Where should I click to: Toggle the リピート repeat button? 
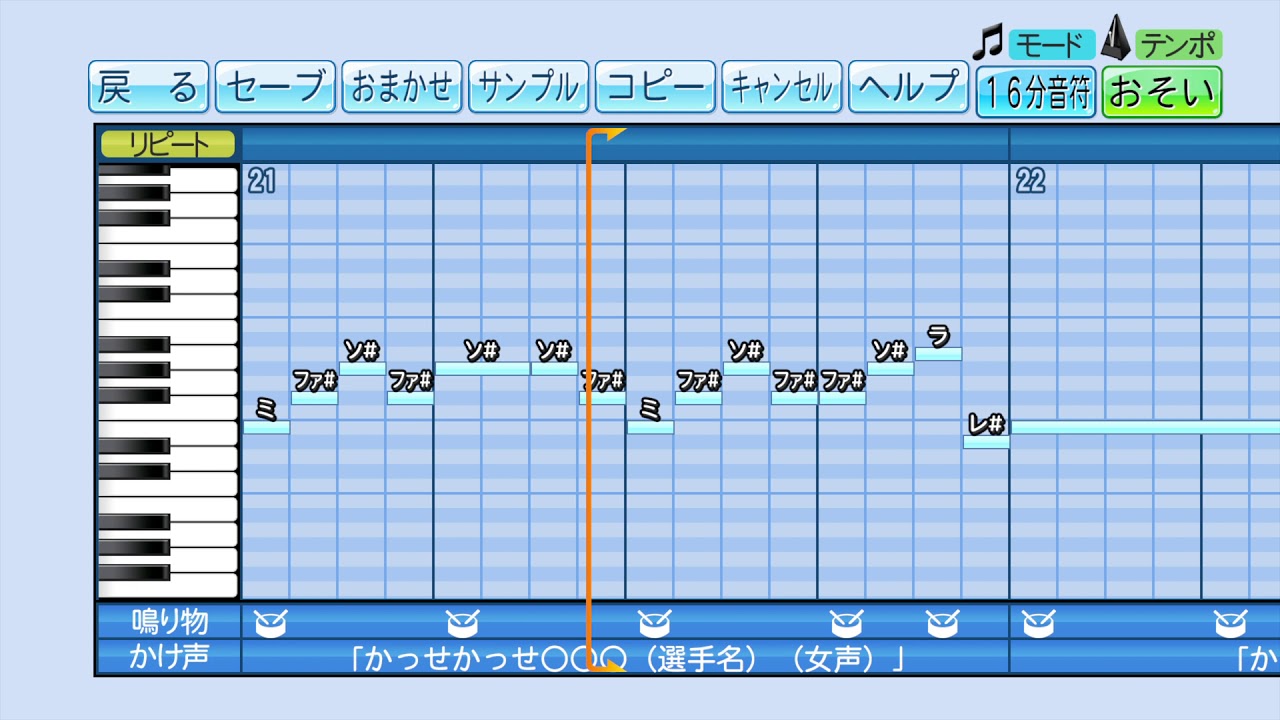click(x=167, y=145)
